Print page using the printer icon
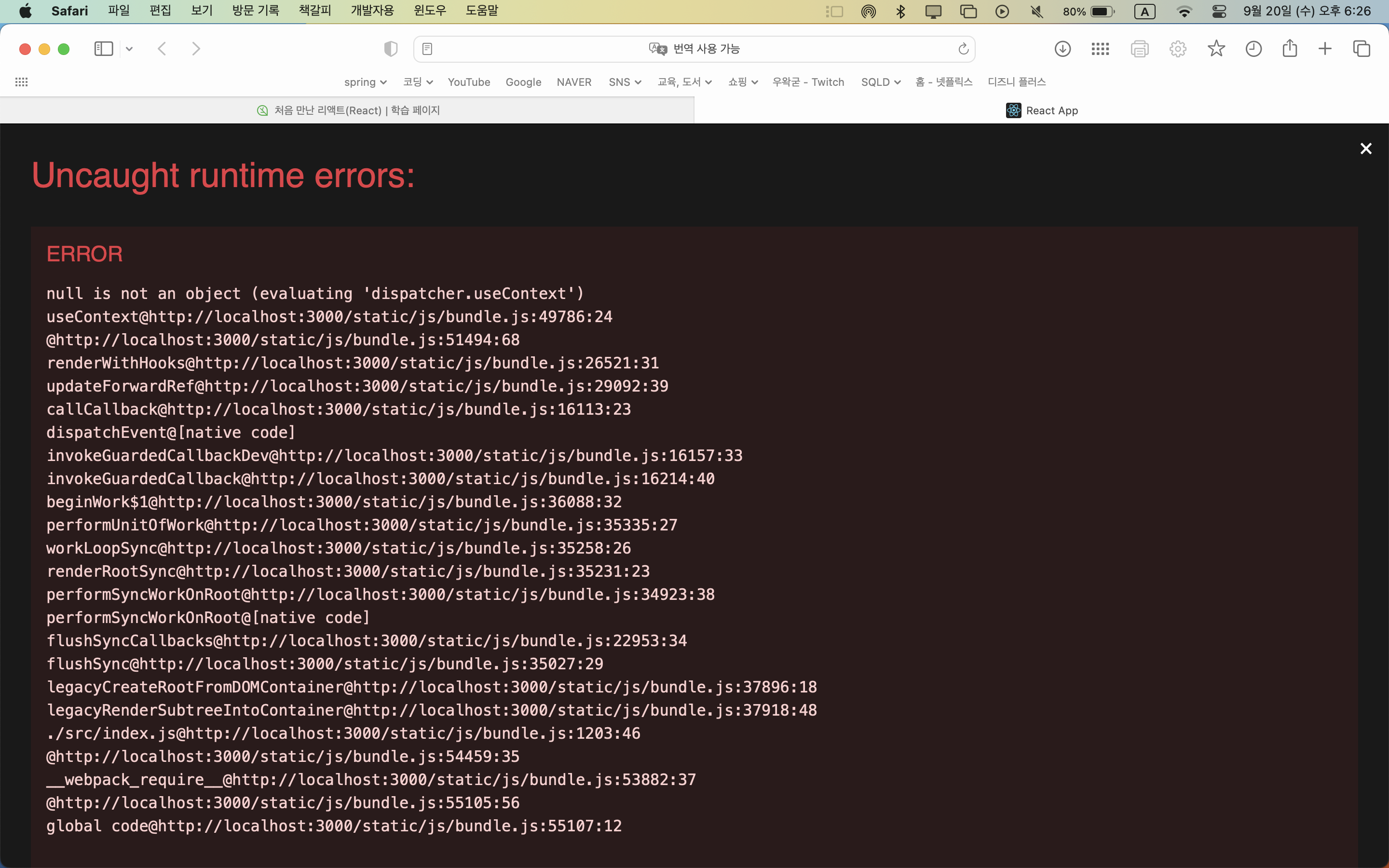The width and height of the screenshot is (1389, 868). [1139, 49]
